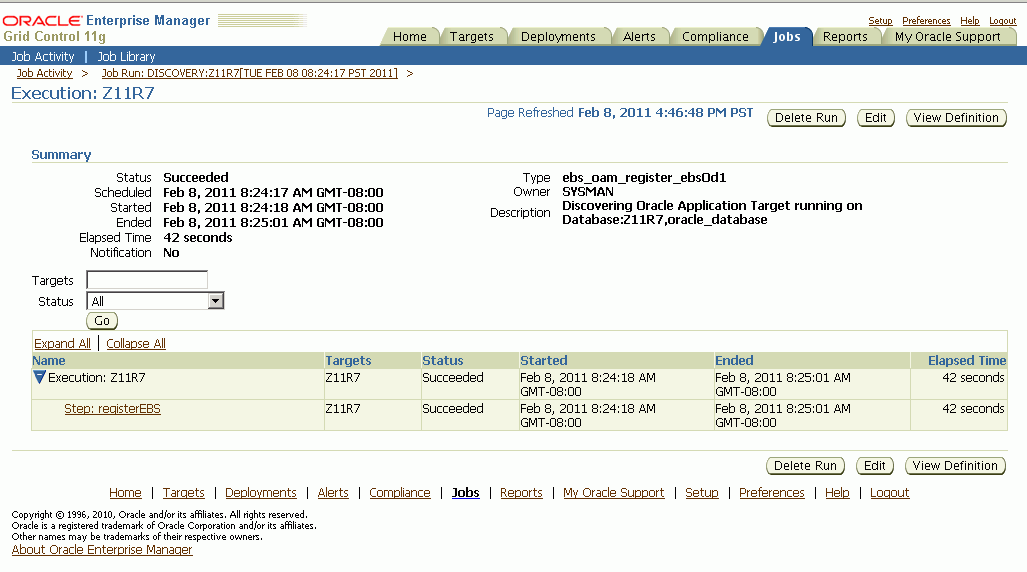
Task: Click the top View Definition button
Action: pyautogui.click(x=956, y=118)
